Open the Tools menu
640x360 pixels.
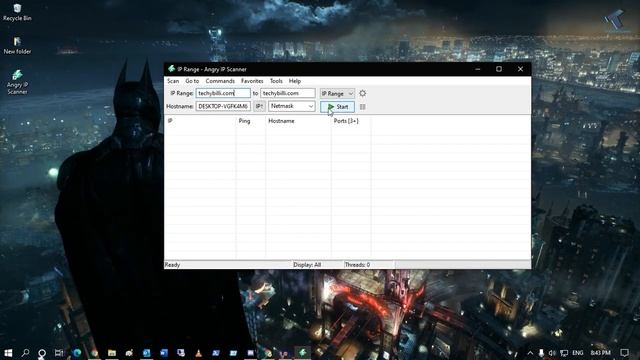276,81
